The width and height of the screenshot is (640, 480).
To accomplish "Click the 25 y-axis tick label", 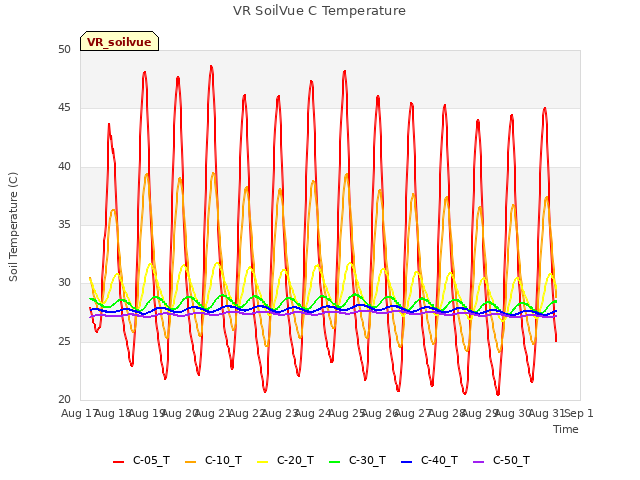I will (x=64, y=341).
